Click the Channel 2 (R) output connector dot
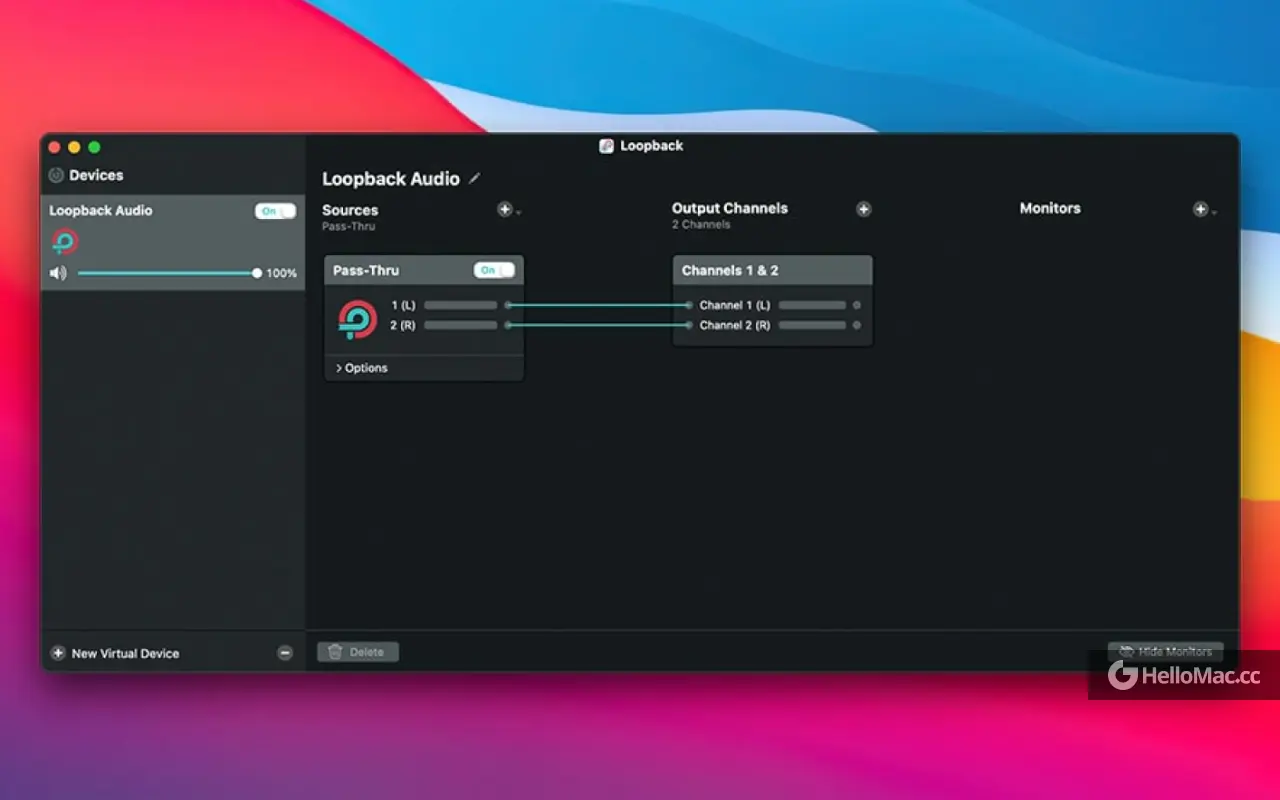The height and width of the screenshot is (800, 1280). coord(857,325)
